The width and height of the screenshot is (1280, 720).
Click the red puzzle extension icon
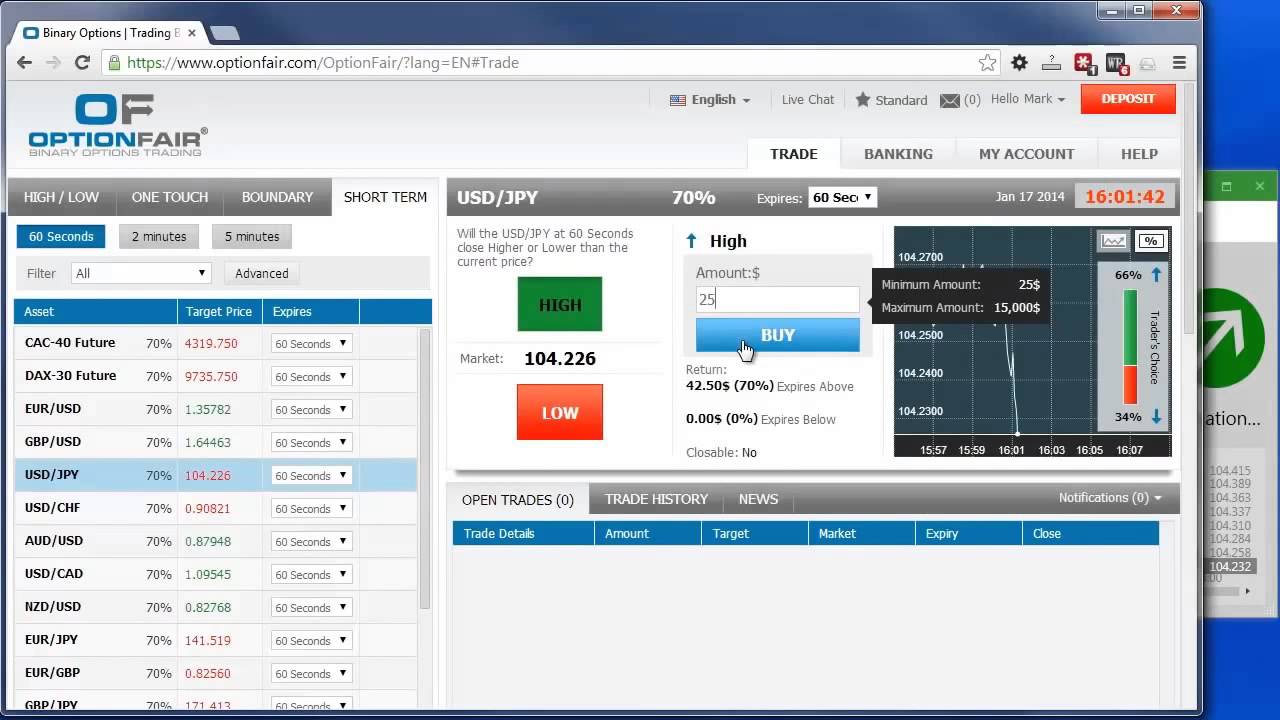coord(1084,63)
